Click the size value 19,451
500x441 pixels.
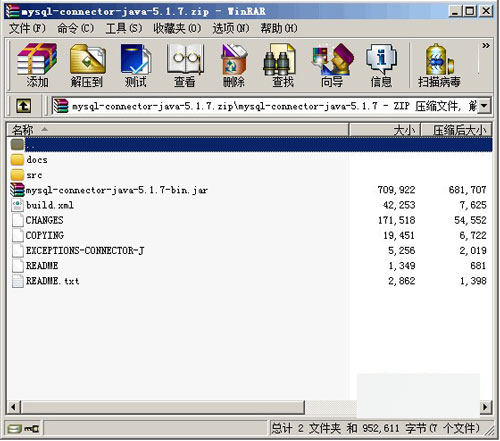click(399, 235)
